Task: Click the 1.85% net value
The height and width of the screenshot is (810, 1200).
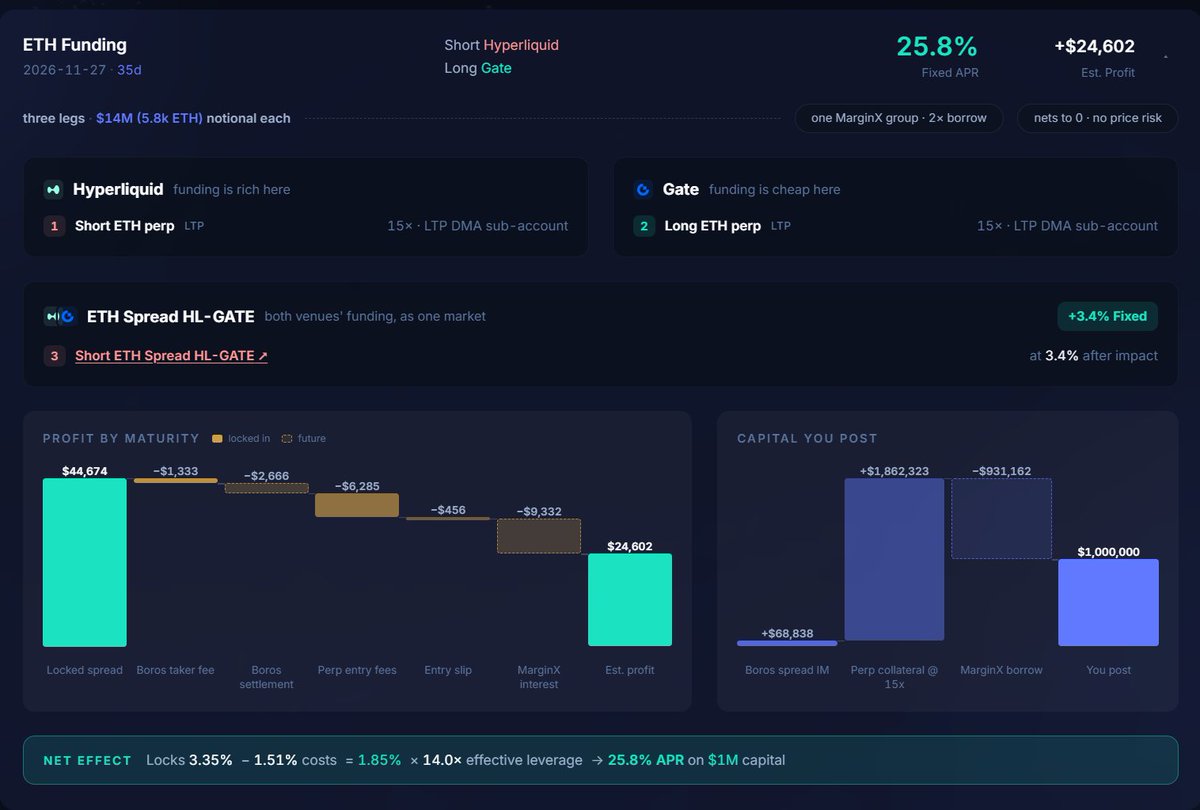Action: (x=380, y=760)
